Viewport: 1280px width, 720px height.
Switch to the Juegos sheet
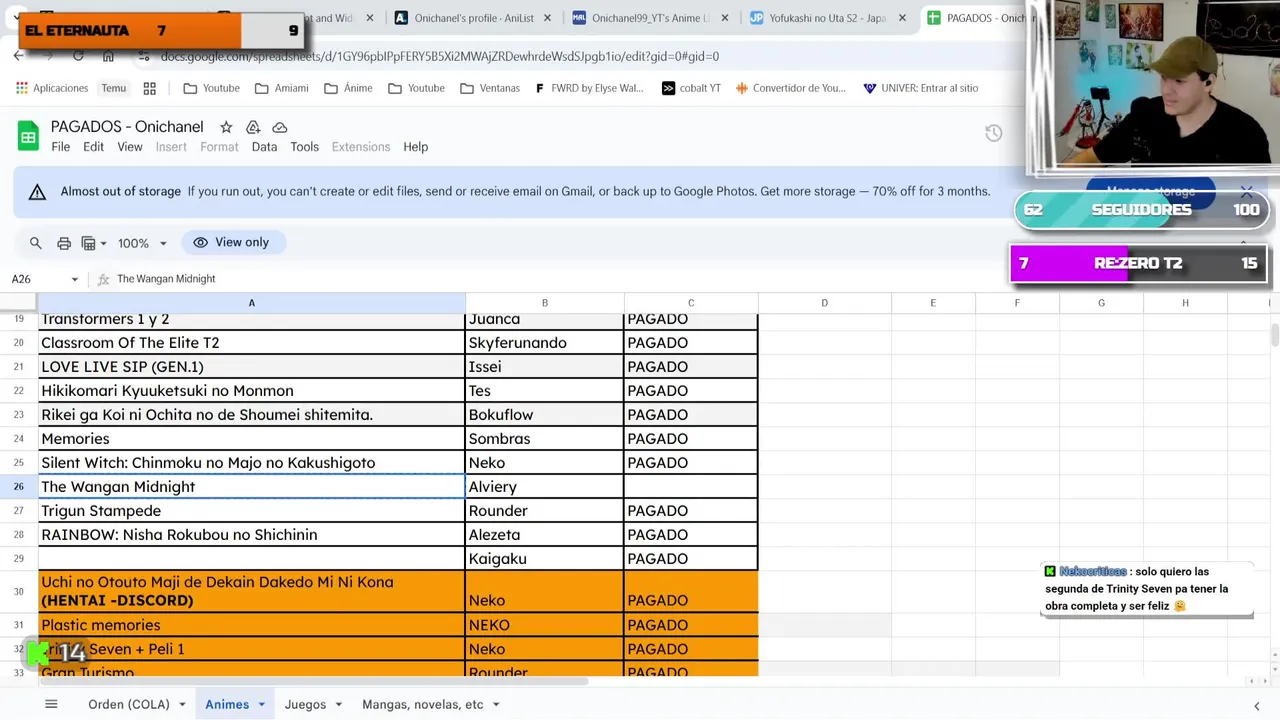click(305, 704)
